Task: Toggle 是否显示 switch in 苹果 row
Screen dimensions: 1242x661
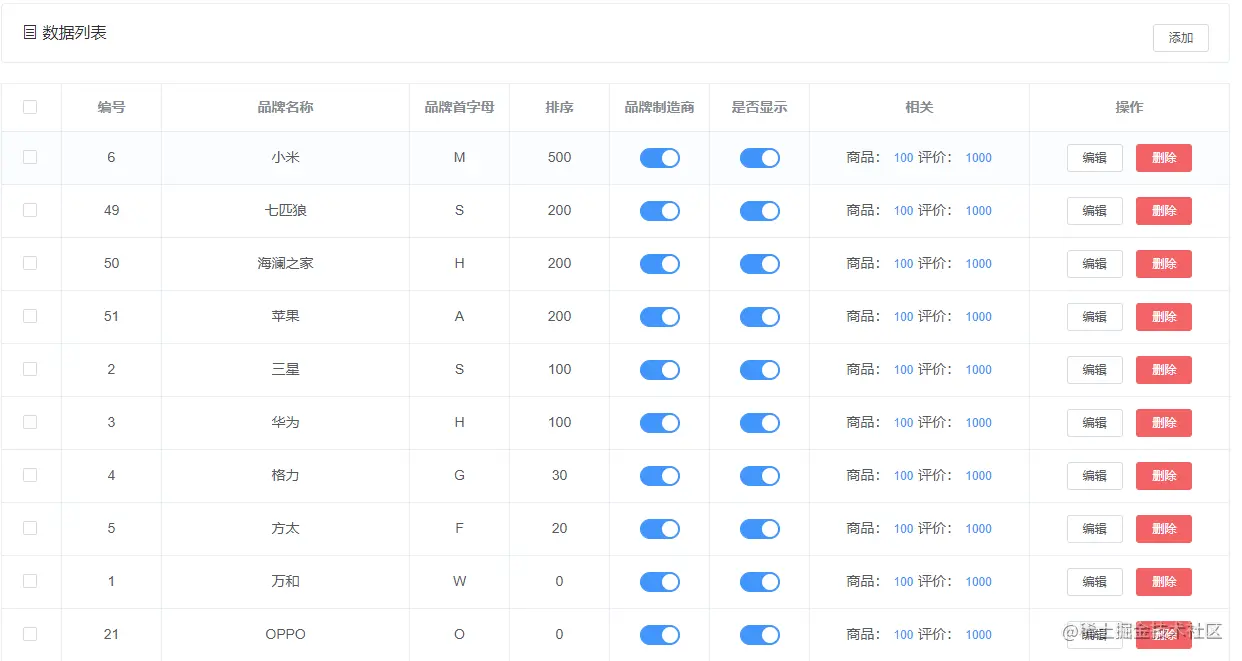Action: click(x=760, y=317)
